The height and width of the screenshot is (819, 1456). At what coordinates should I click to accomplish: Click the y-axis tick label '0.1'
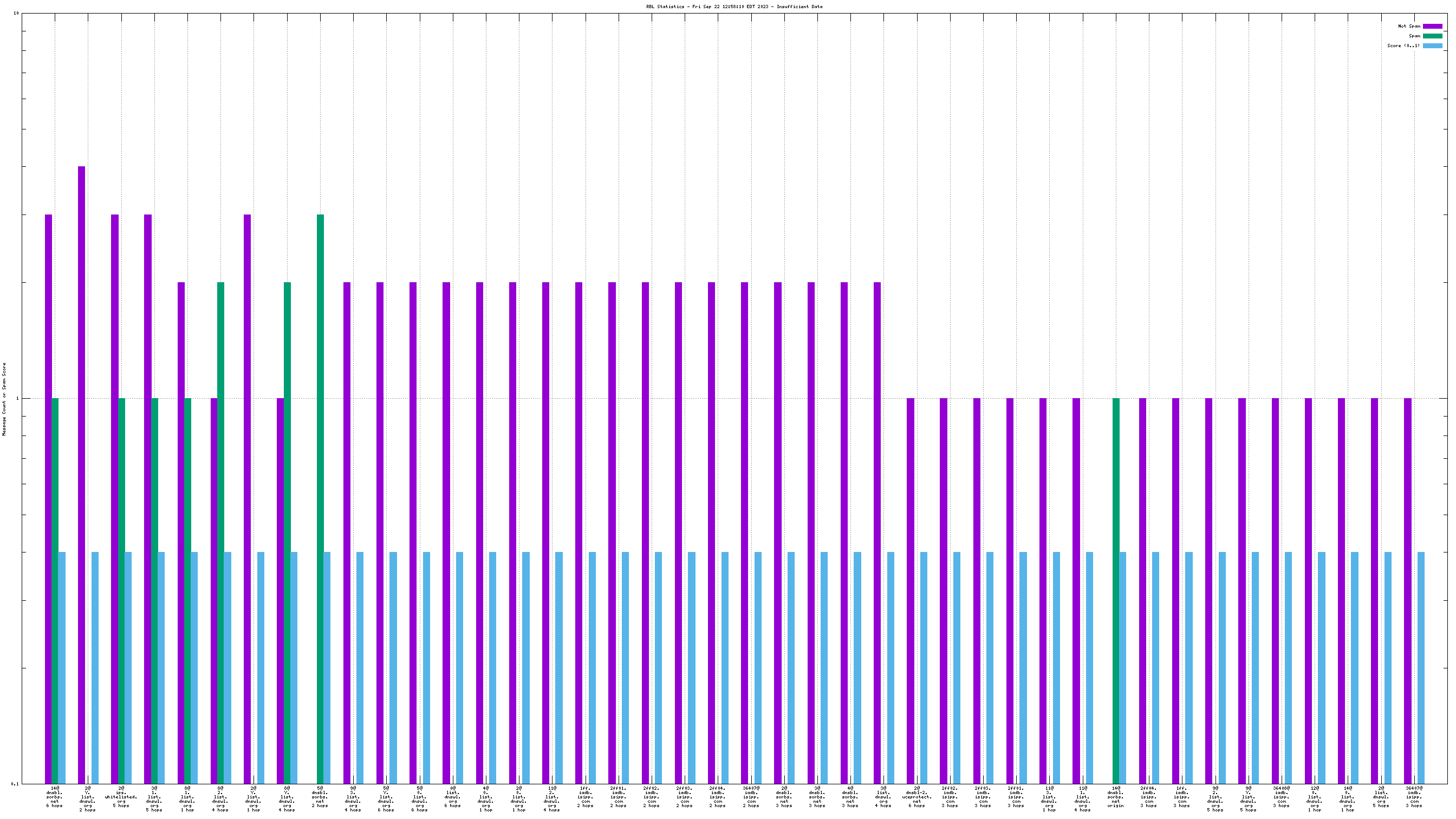15,784
